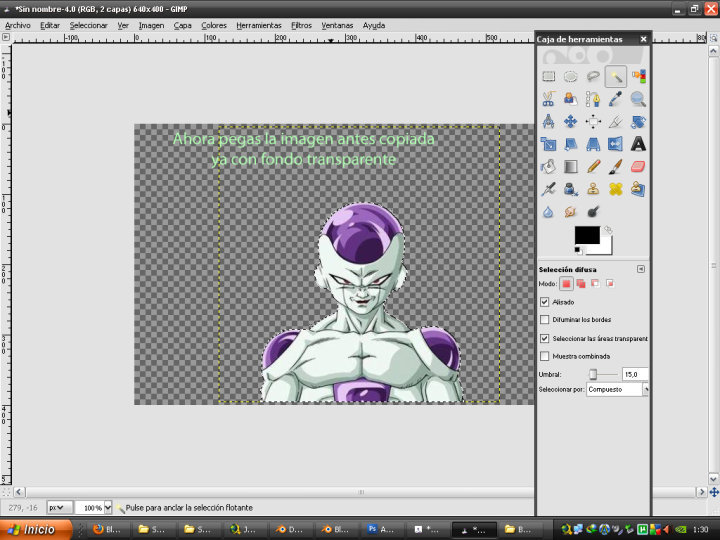Viewport: 720px width, 540px height.
Task: Toggle Seleccionar las áreas transparentes checkbox
Action: click(545, 338)
